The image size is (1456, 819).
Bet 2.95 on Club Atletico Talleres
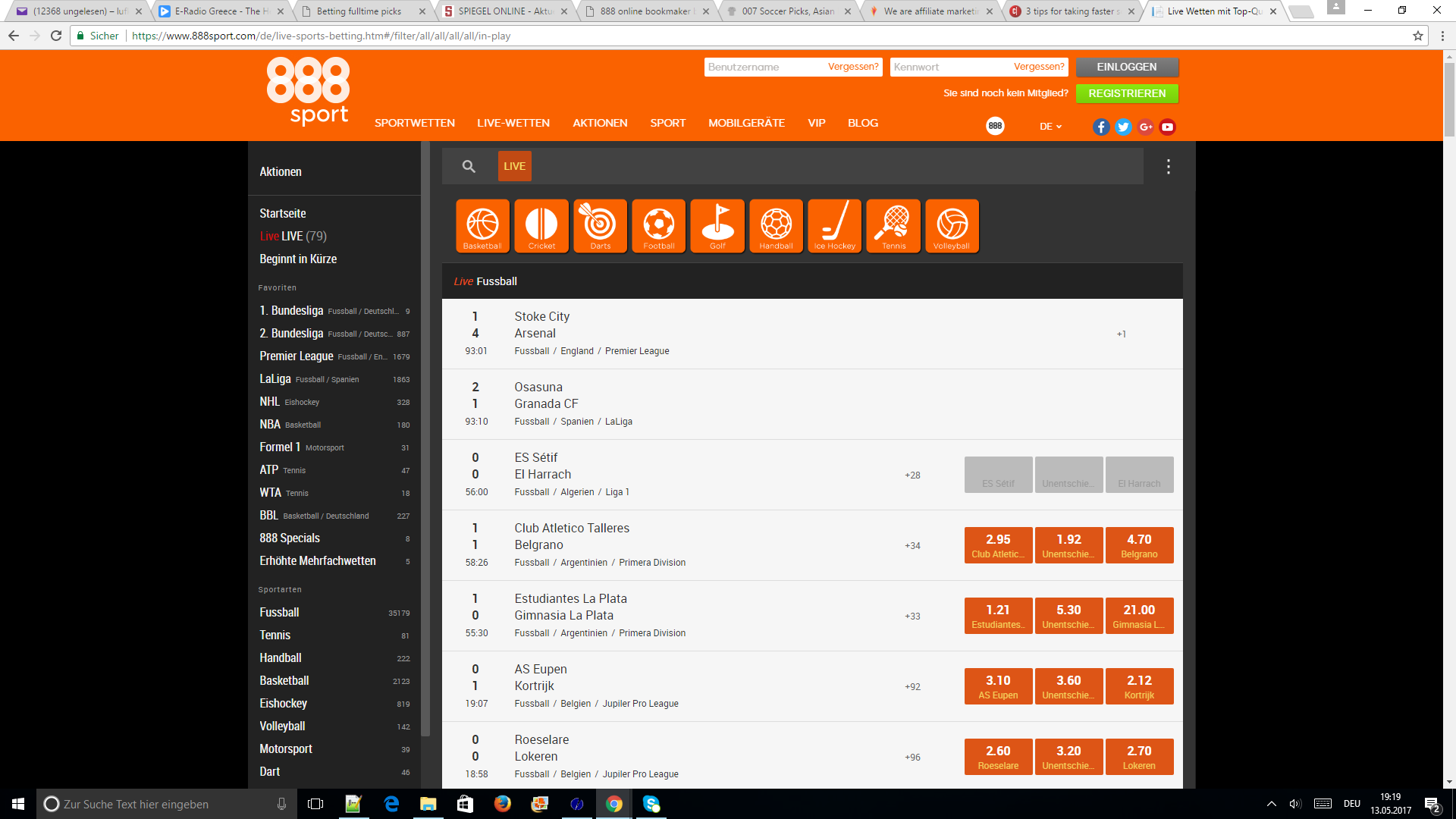click(998, 545)
